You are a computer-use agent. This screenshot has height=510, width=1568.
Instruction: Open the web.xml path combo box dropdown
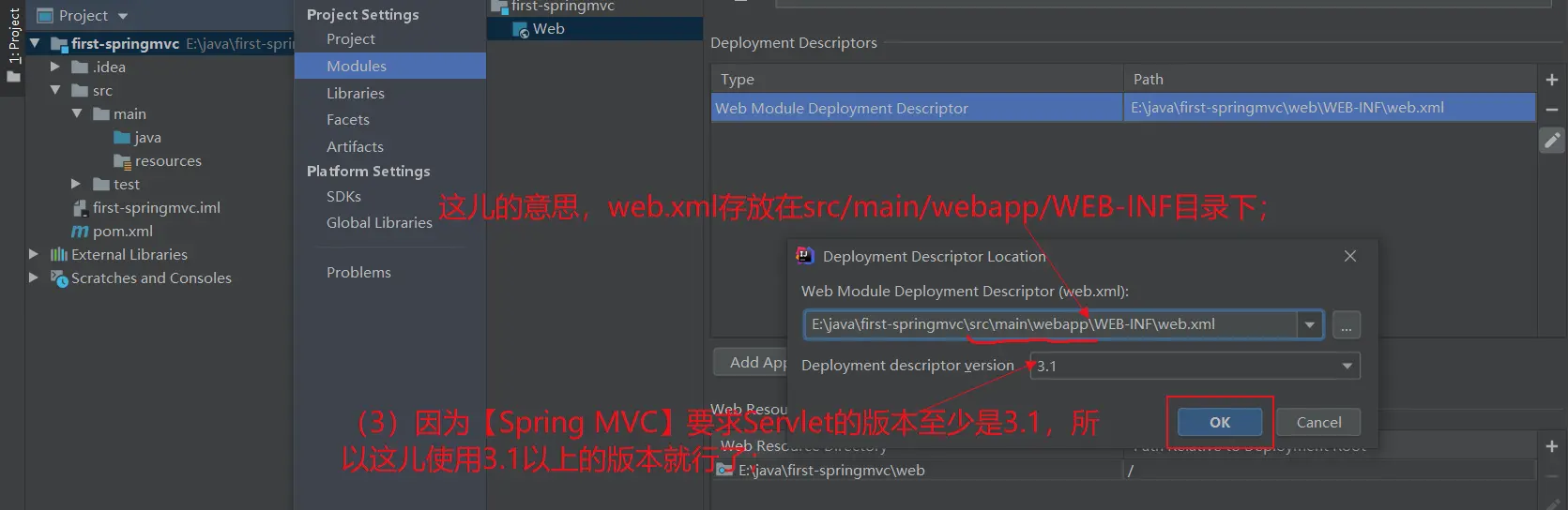pyautogui.click(x=1310, y=325)
